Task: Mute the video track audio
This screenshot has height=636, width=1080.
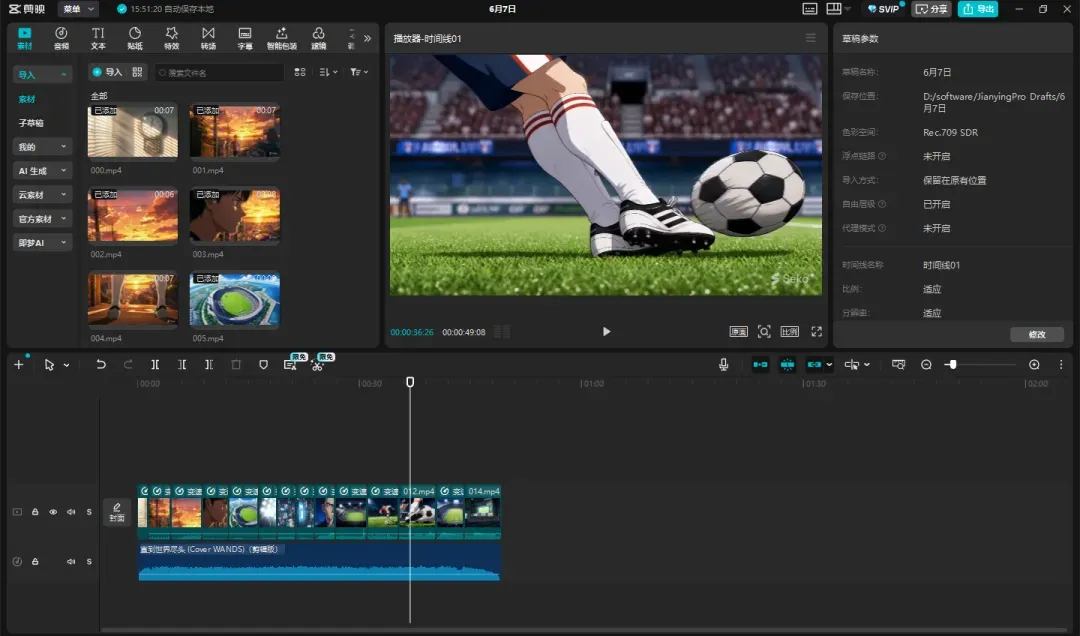Action: (x=71, y=512)
